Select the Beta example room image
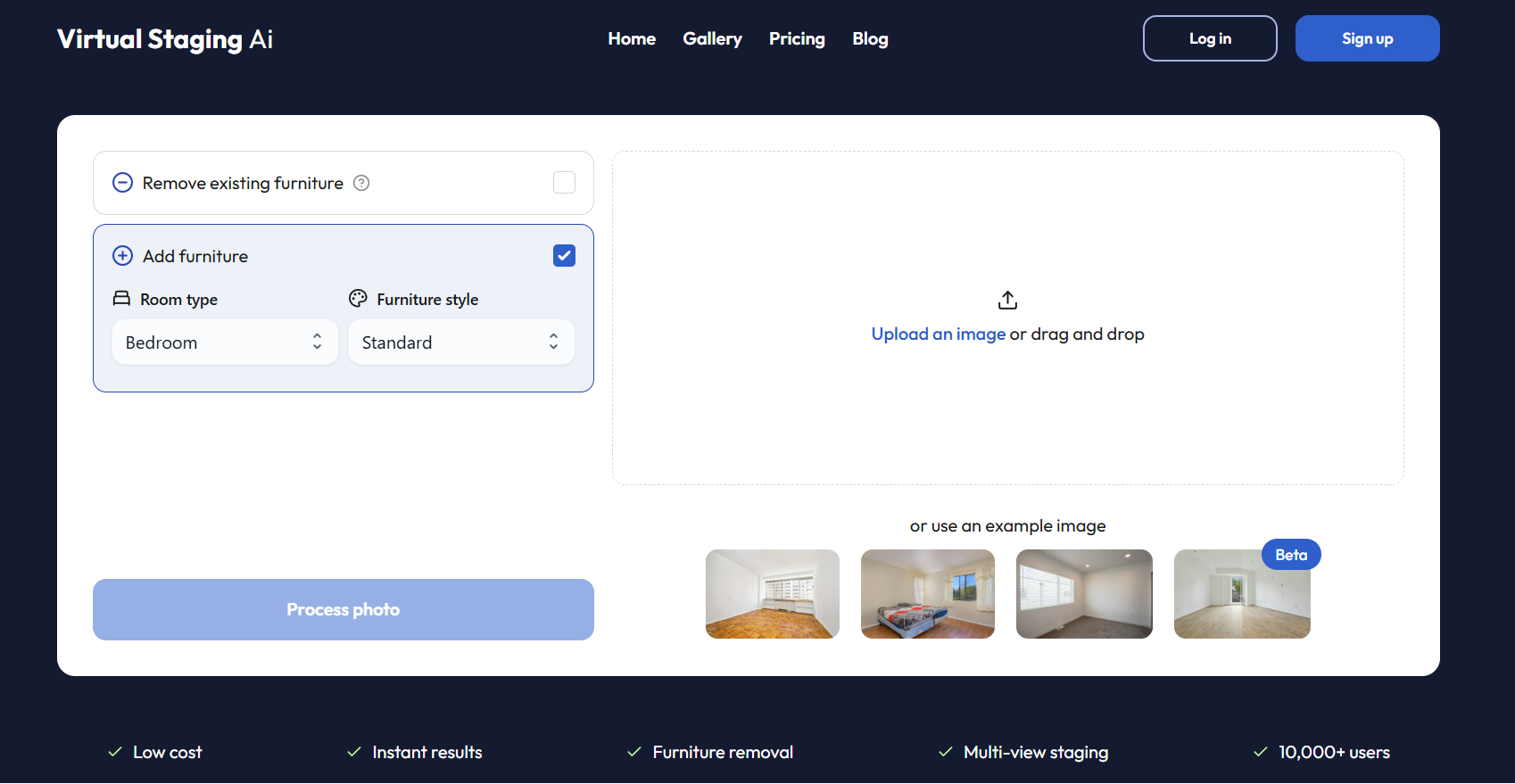This screenshot has height=784, width=1515. click(x=1242, y=594)
